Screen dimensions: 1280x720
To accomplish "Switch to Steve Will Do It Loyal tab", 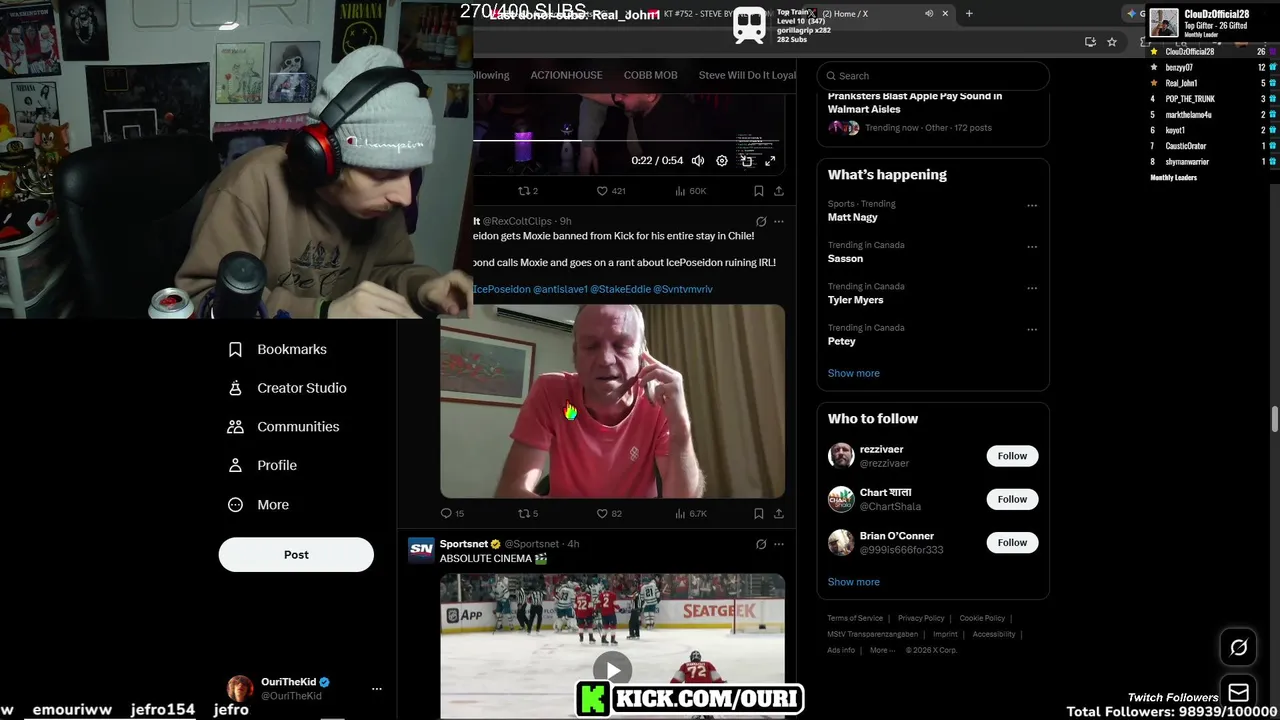I will click(747, 75).
